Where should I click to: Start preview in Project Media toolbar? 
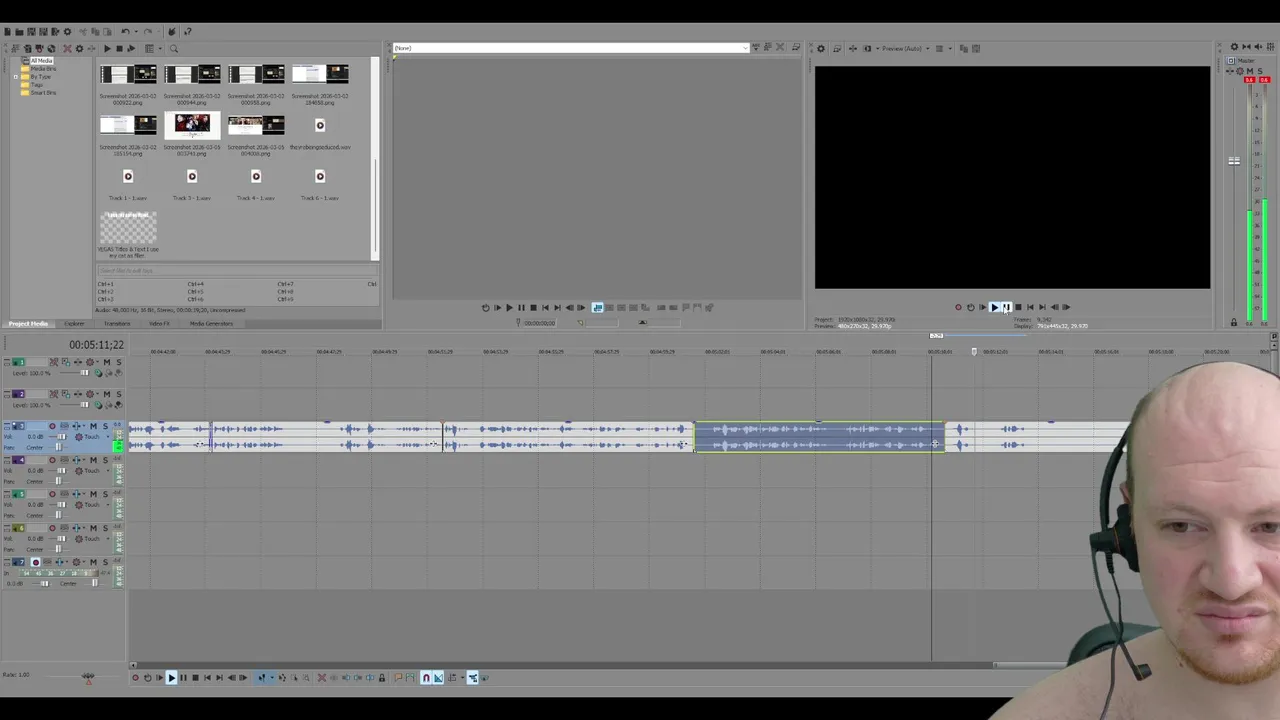coord(107,49)
